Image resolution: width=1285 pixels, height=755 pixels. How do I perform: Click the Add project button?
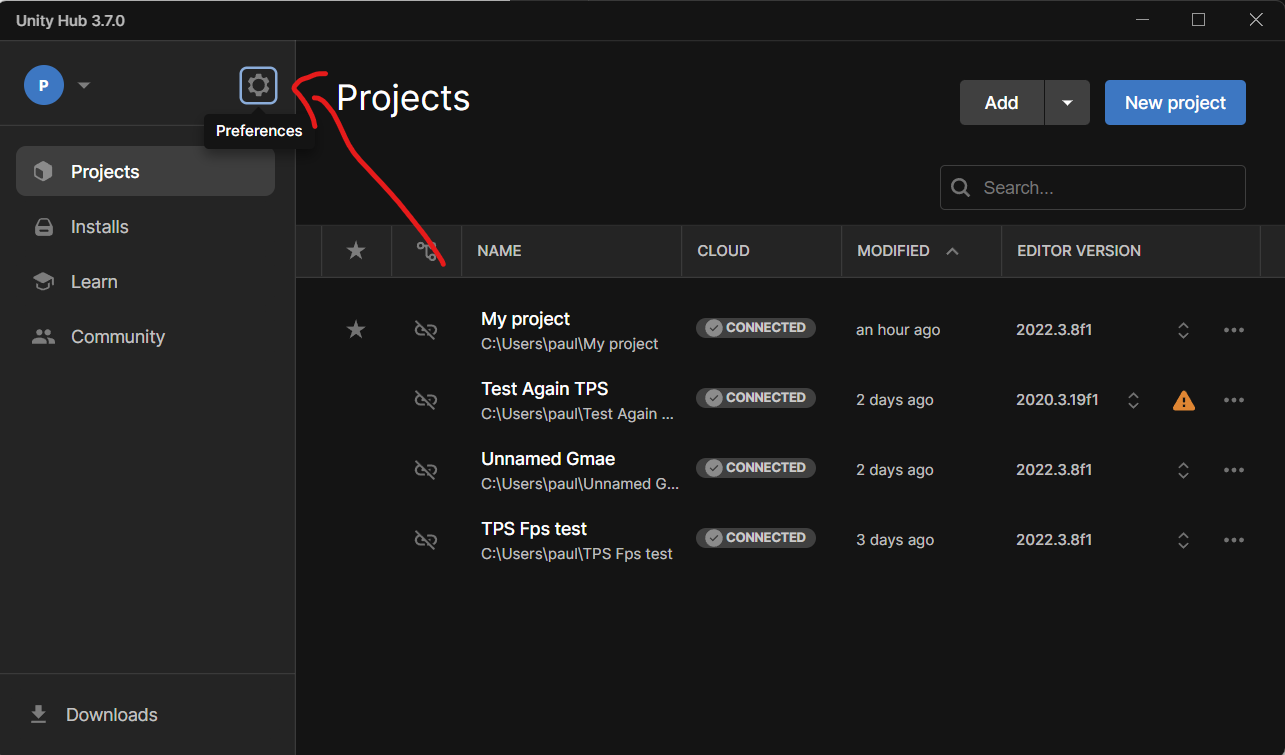pyautogui.click(x=1001, y=103)
